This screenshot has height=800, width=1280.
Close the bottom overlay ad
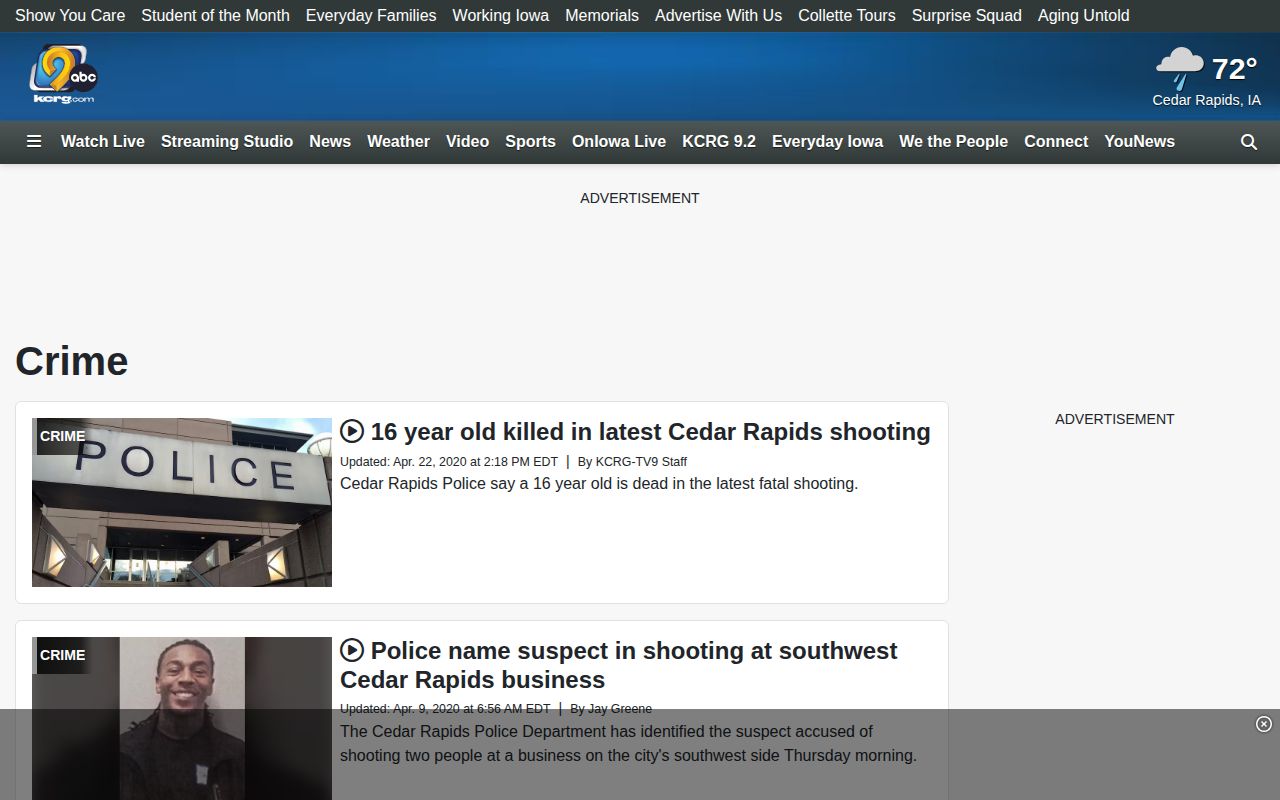(x=1264, y=724)
